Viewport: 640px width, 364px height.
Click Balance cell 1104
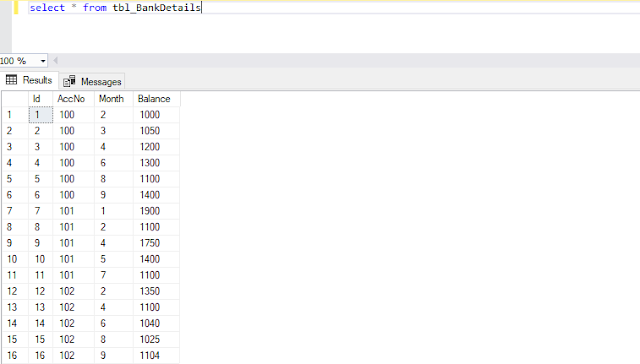tap(156, 355)
